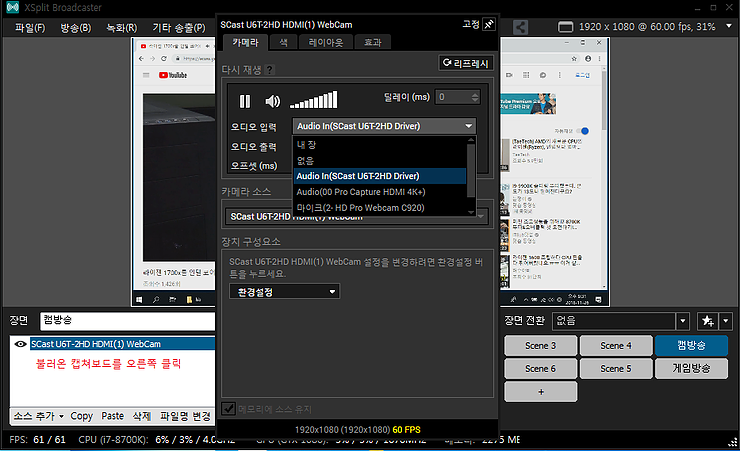Switch to the 캠방송 scene
The image size is (740, 451).
691,345
